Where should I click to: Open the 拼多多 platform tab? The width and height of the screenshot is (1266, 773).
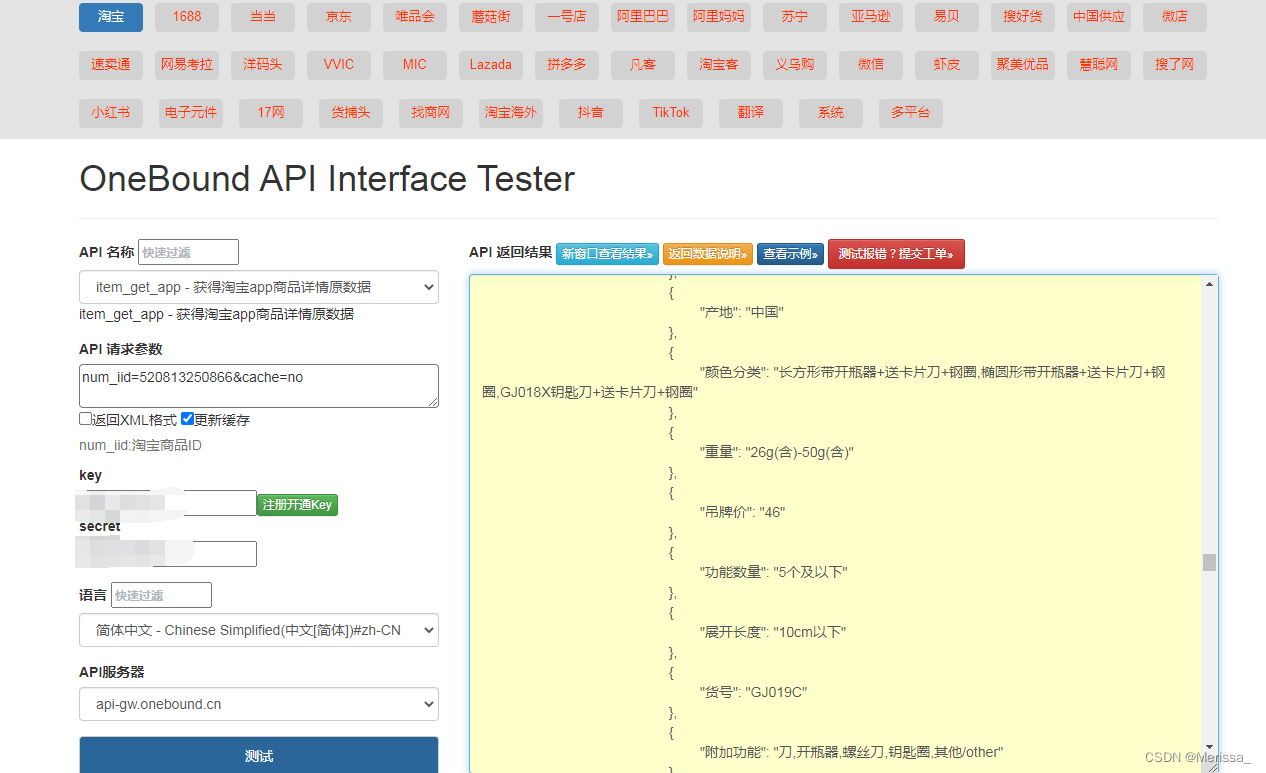tap(567, 65)
